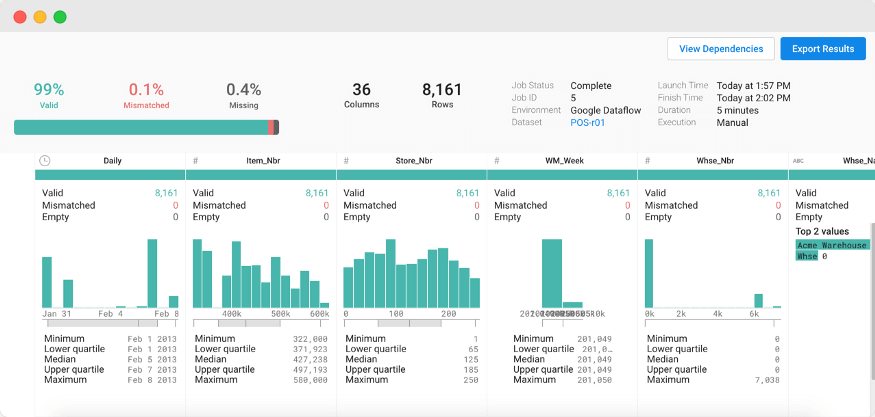This screenshot has height=417, width=875.
Task: Select the Acme Warehouse top value
Action: [832, 245]
